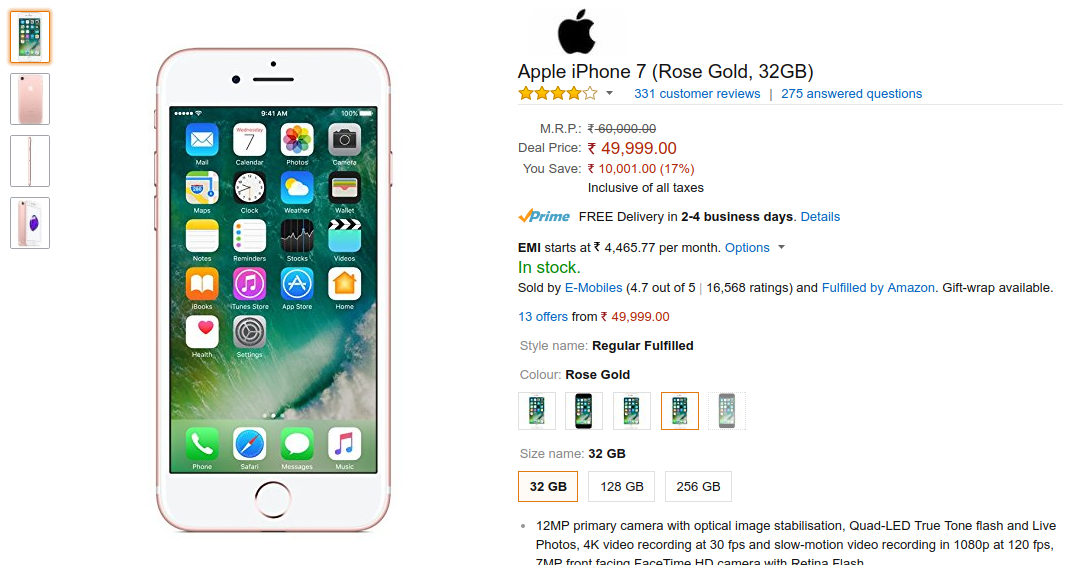Screen dimensions: 1077x565
Task: Click the star rating icons
Action: (558, 93)
